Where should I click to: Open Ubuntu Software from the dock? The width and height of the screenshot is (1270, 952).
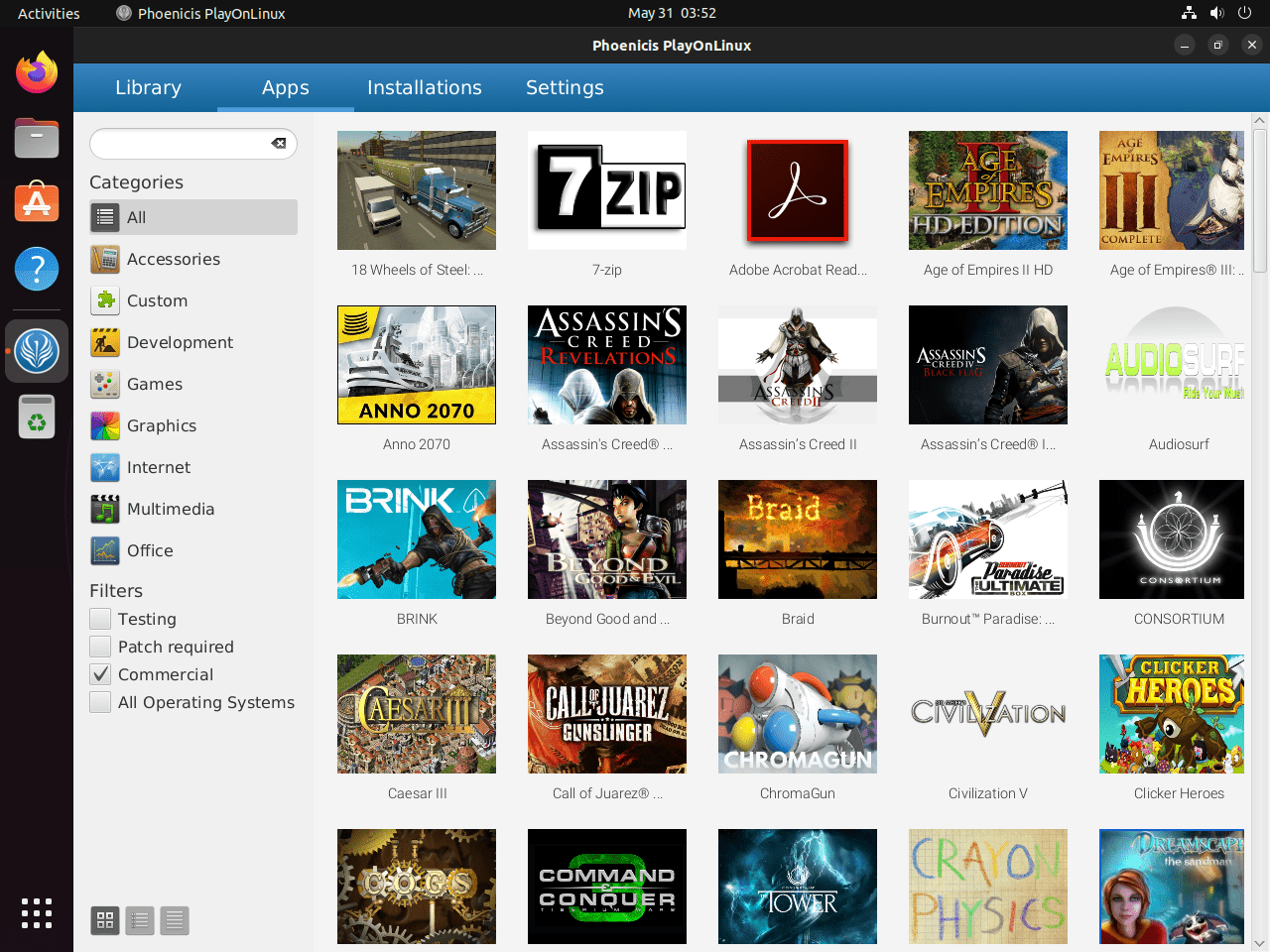(37, 203)
